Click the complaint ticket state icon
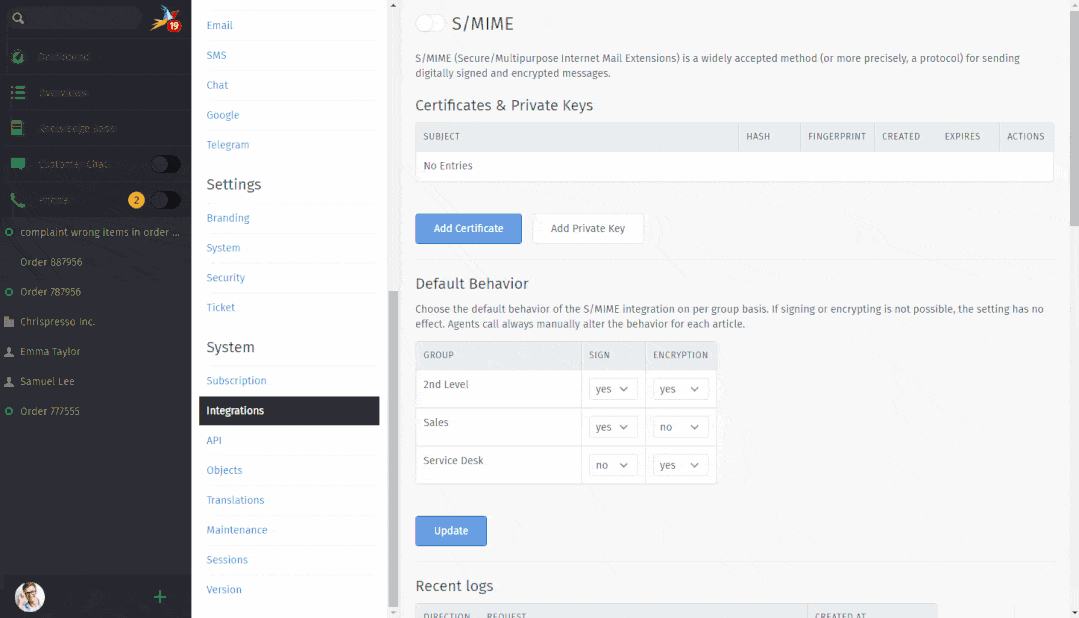This screenshot has height=618, width=1079. click(9, 232)
